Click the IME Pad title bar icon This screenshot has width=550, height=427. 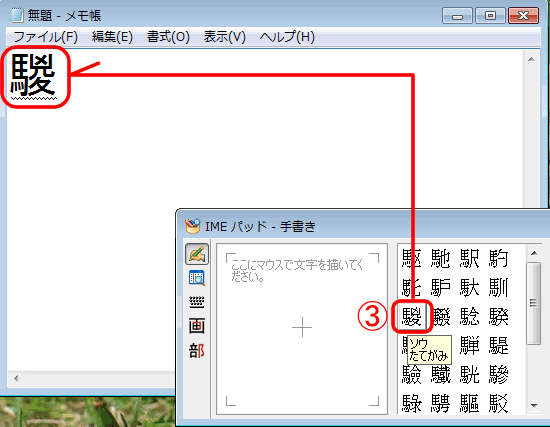(x=192, y=226)
